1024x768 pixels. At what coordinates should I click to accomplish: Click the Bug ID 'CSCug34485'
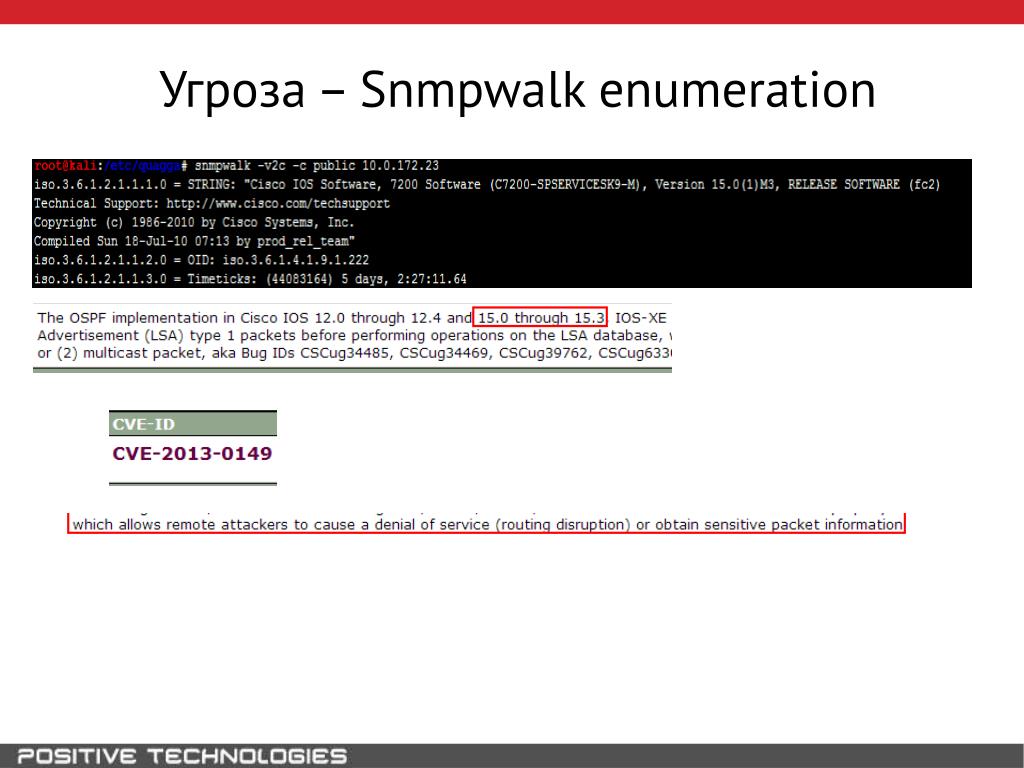coord(346,353)
